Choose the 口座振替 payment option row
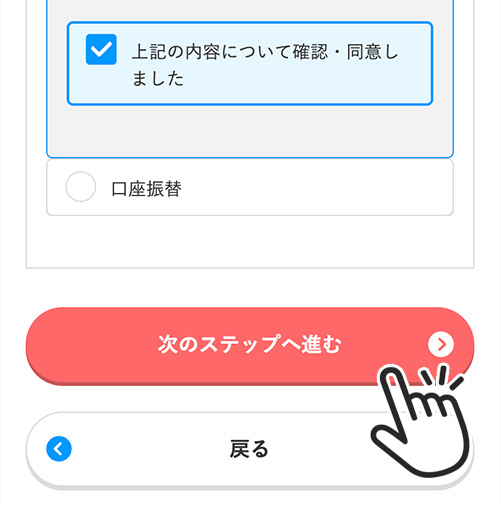Viewport: 500px width, 510px height. pyautogui.click(x=250, y=187)
